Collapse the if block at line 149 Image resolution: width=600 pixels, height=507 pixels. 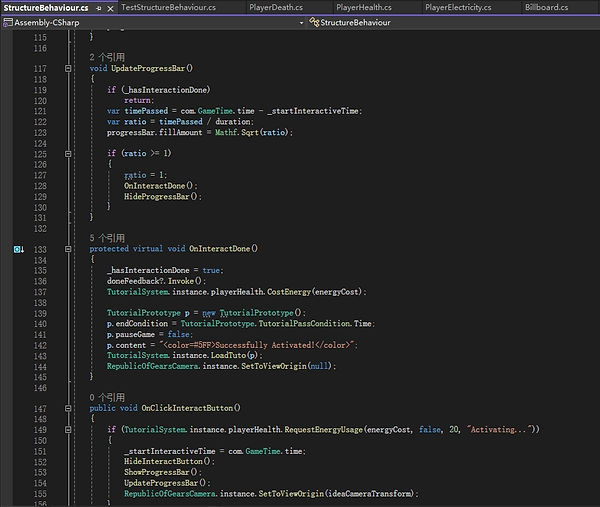coord(68,430)
